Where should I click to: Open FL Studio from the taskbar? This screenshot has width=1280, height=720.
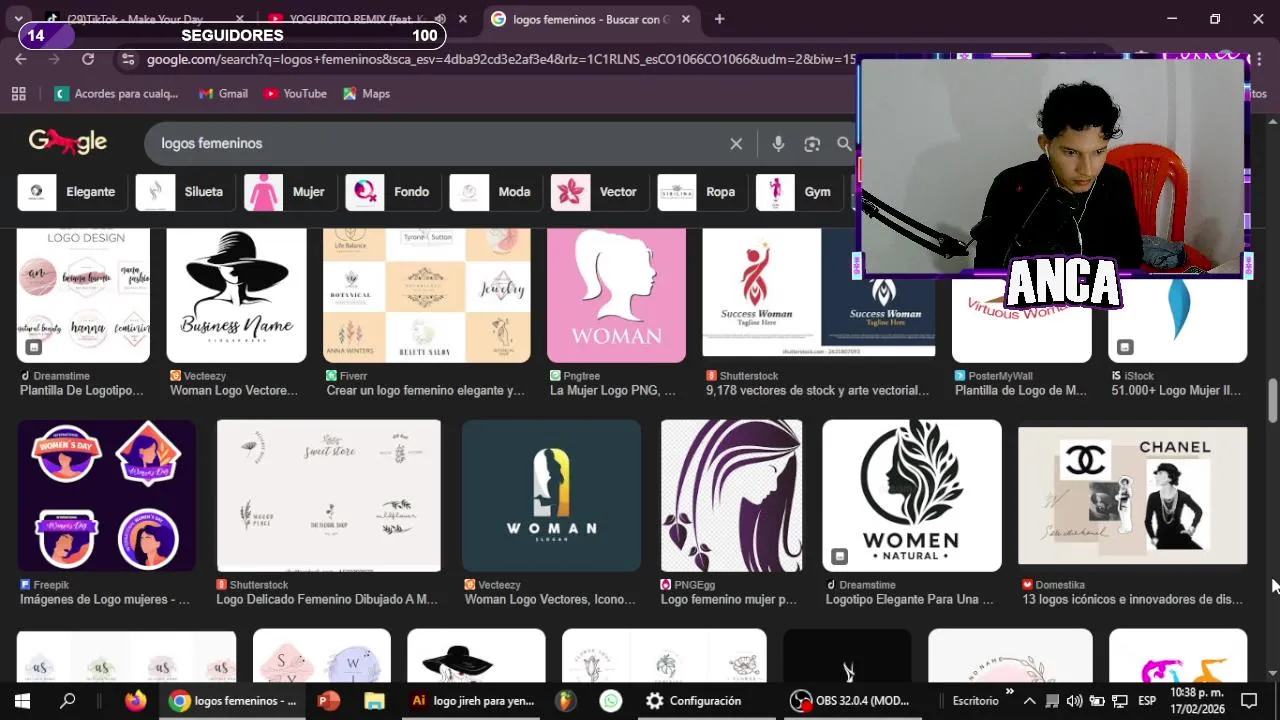coord(567,701)
